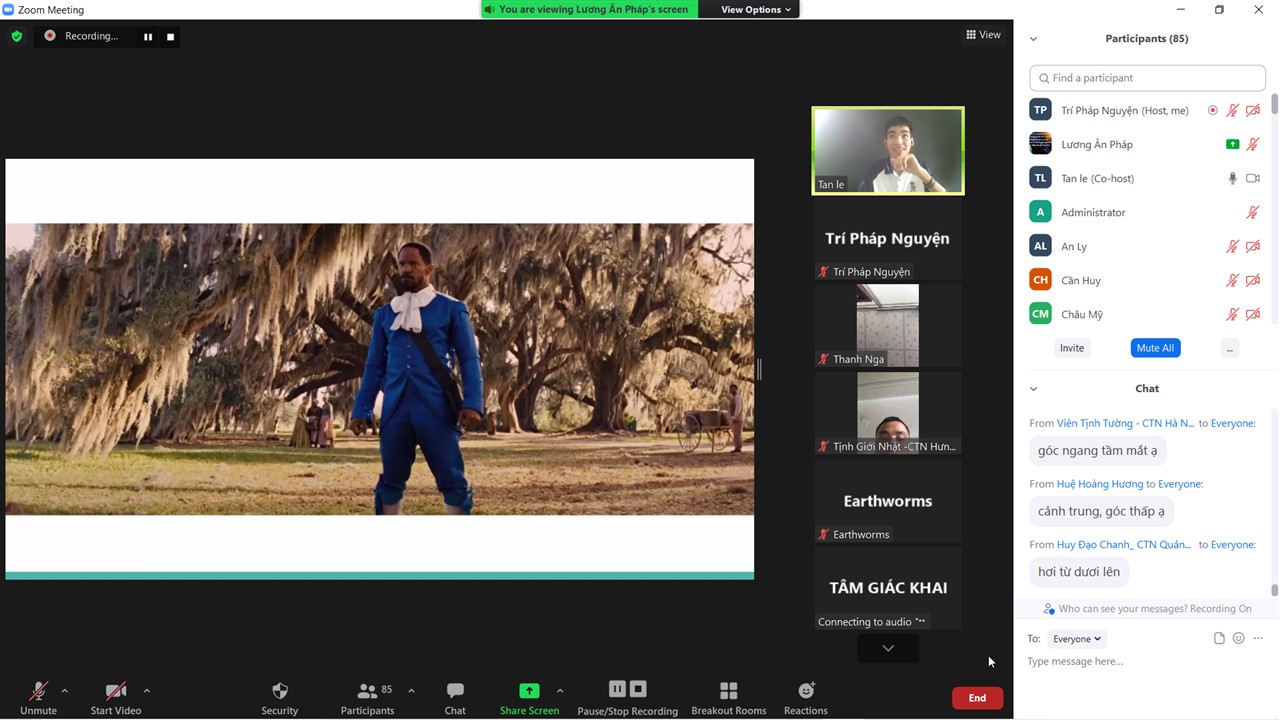Image resolution: width=1280 pixels, height=720 pixels.
Task: Click the camera icon for Tan le
Action: (1253, 178)
